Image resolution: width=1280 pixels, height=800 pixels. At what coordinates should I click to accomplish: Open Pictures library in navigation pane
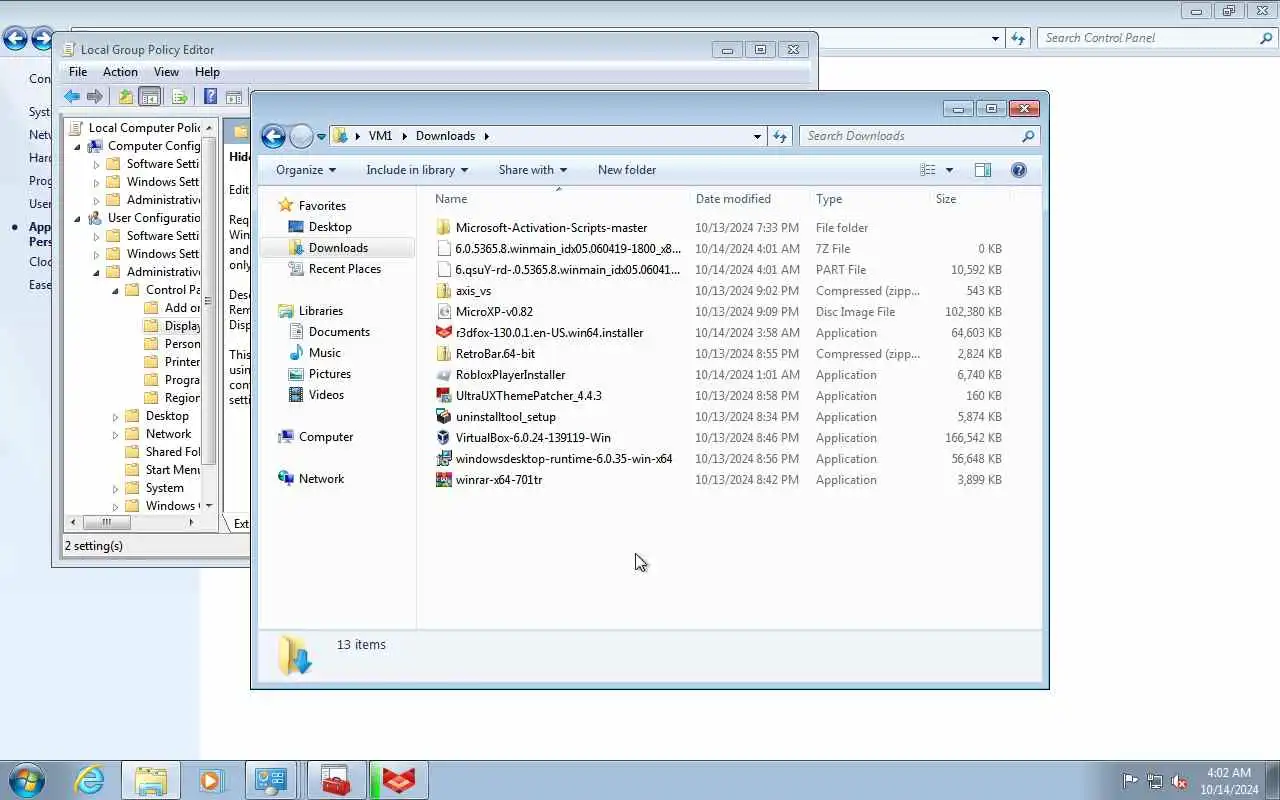(x=330, y=374)
